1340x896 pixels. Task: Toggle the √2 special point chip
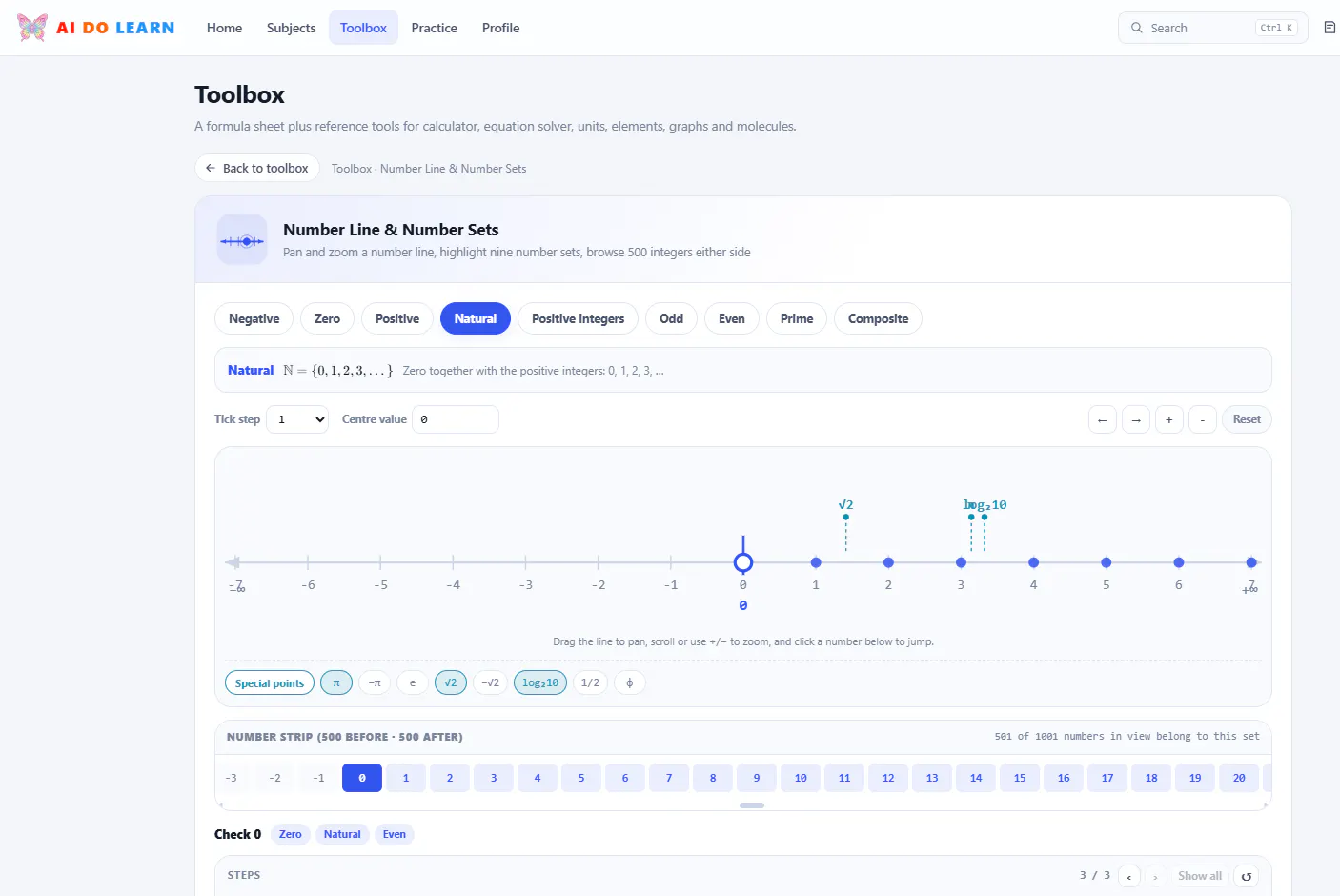pos(451,682)
